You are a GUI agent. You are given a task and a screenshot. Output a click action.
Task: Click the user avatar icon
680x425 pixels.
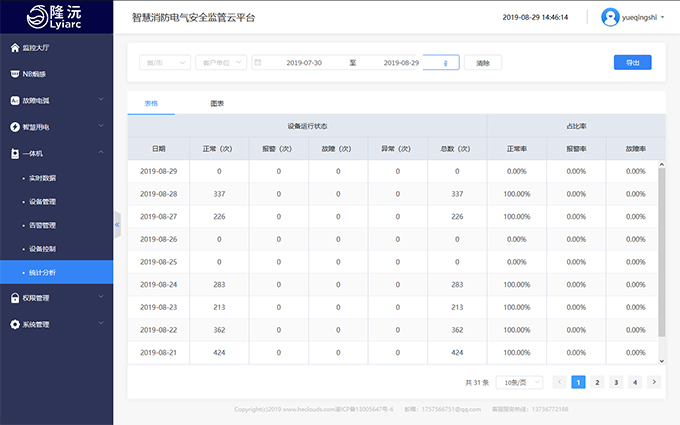point(610,17)
